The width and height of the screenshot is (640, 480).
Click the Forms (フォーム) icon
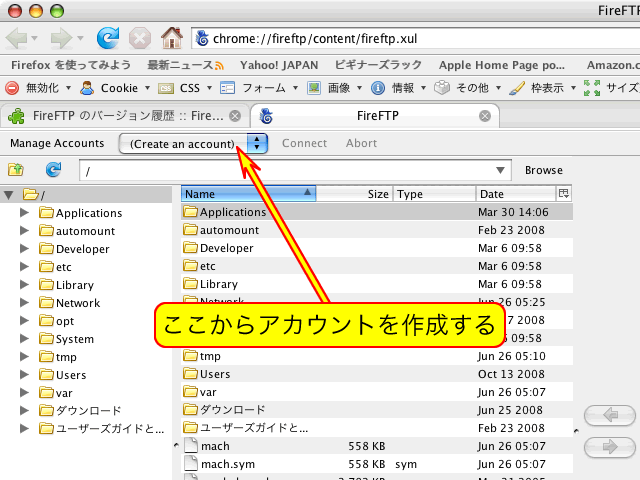pos(227,88)
